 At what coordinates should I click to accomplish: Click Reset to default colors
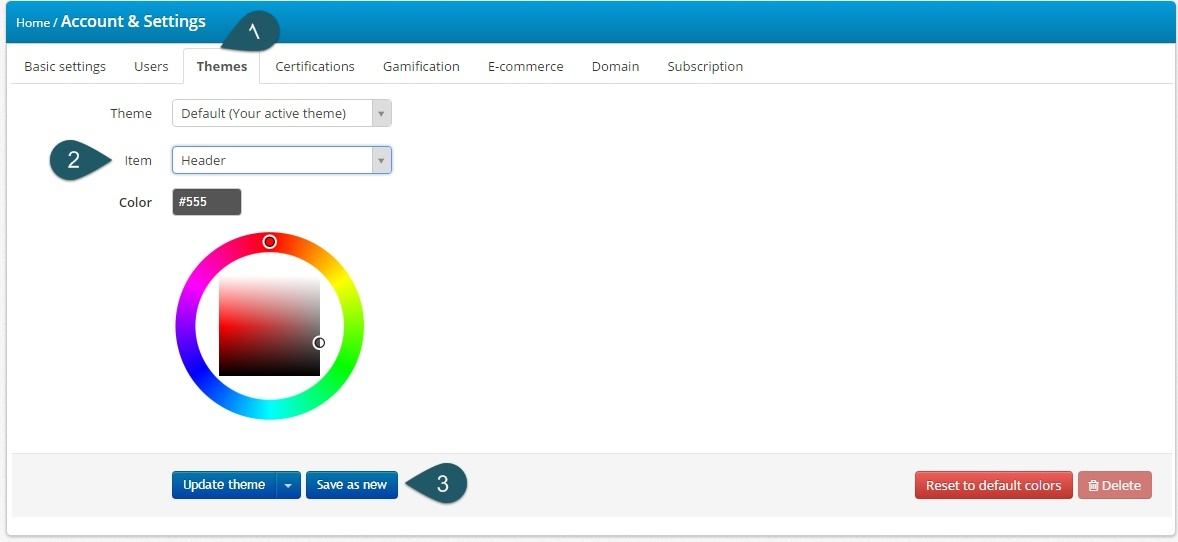993,486
